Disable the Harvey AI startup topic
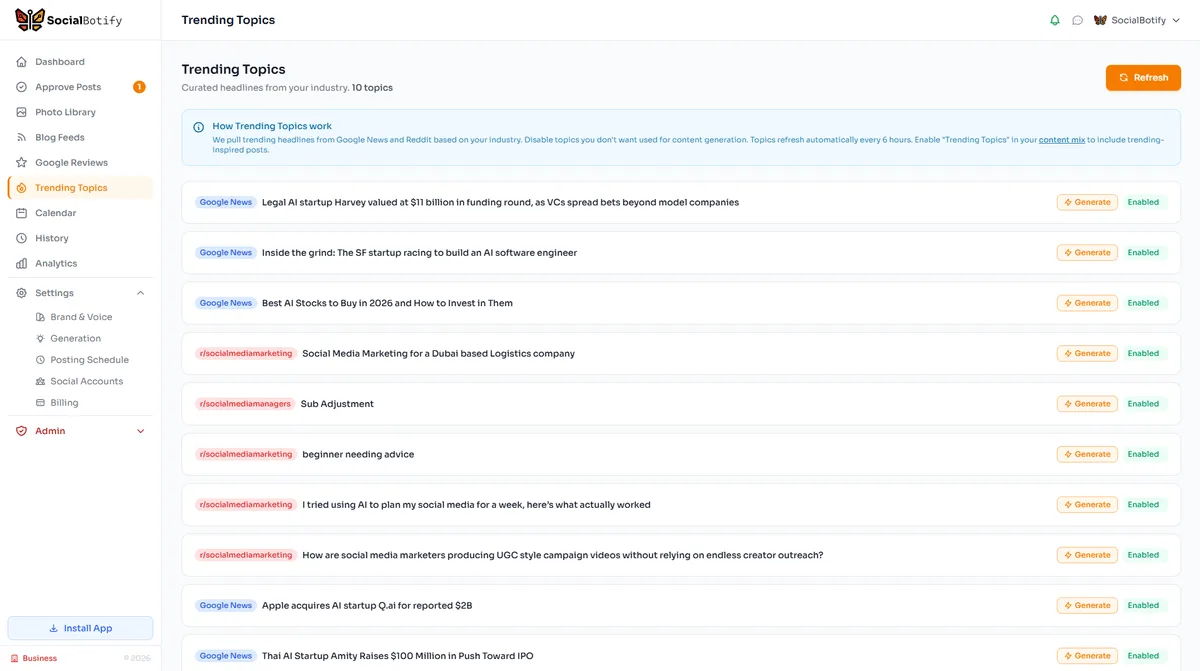 pos(1143,202)
